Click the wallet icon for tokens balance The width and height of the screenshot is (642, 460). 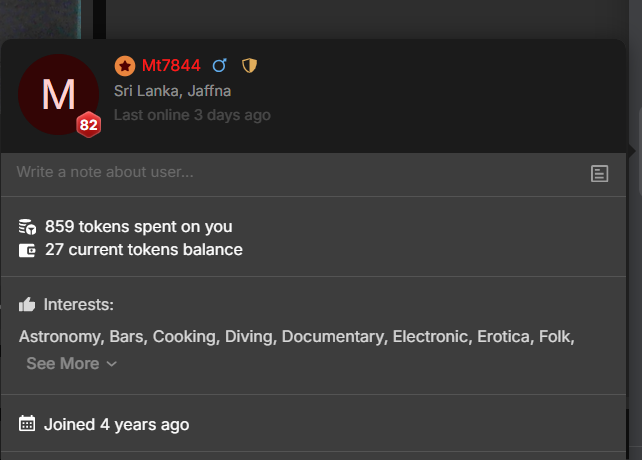tap(27, 250)
